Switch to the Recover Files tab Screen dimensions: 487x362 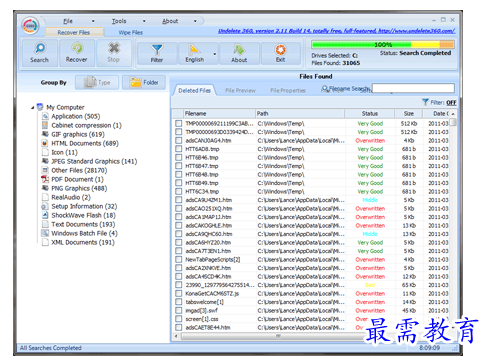click(x=74, y=32)
